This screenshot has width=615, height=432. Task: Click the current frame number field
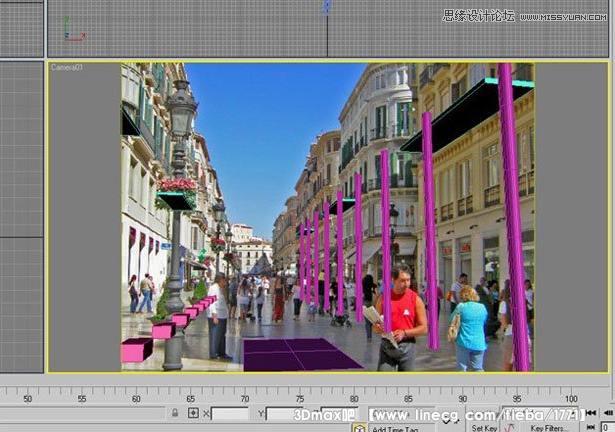pyautogui.click(x=608, y=428)
